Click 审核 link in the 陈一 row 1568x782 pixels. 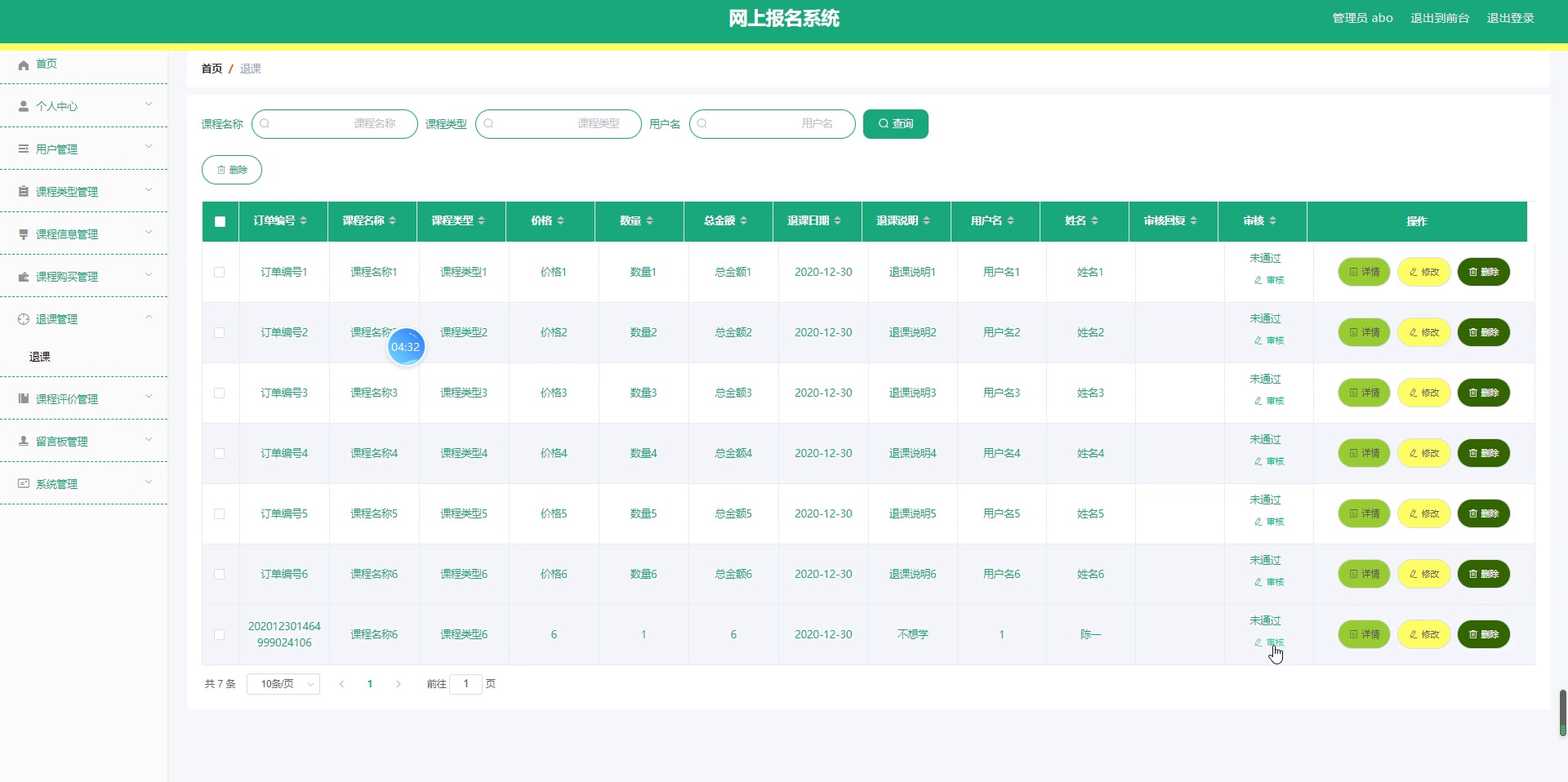click(x=1269, y=642)
